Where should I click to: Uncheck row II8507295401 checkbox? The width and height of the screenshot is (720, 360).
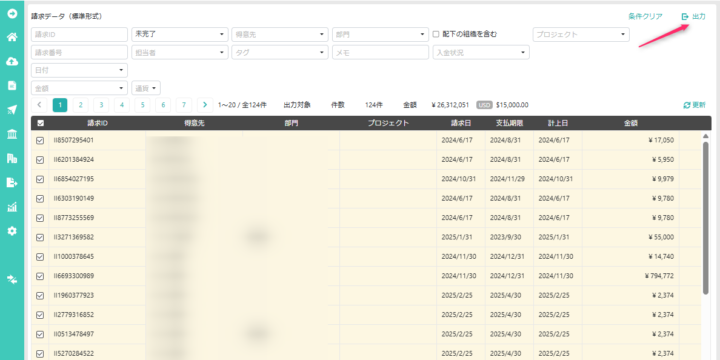tap(40, 140)
